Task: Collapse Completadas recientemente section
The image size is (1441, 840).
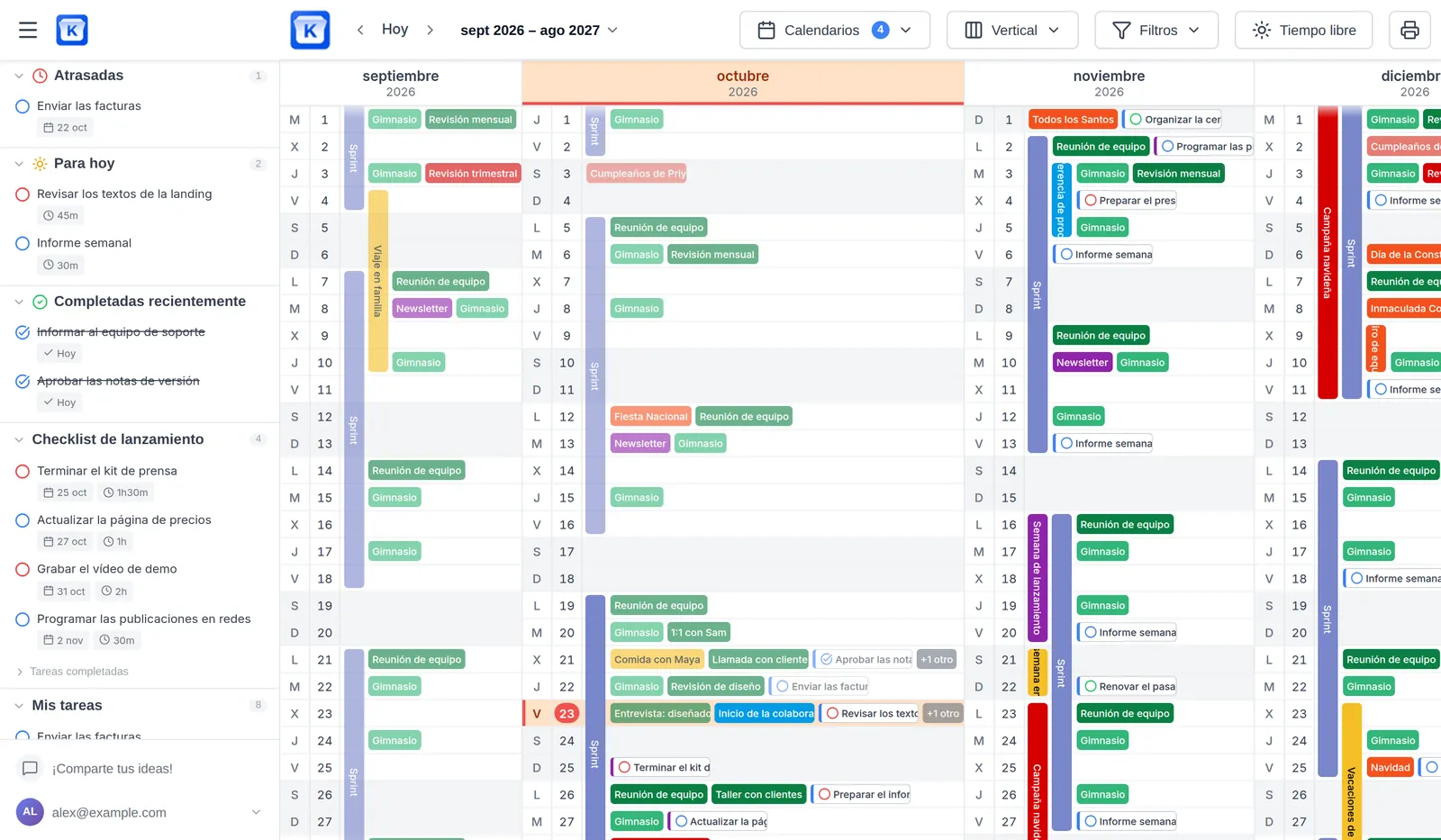Action: (19, 302)
